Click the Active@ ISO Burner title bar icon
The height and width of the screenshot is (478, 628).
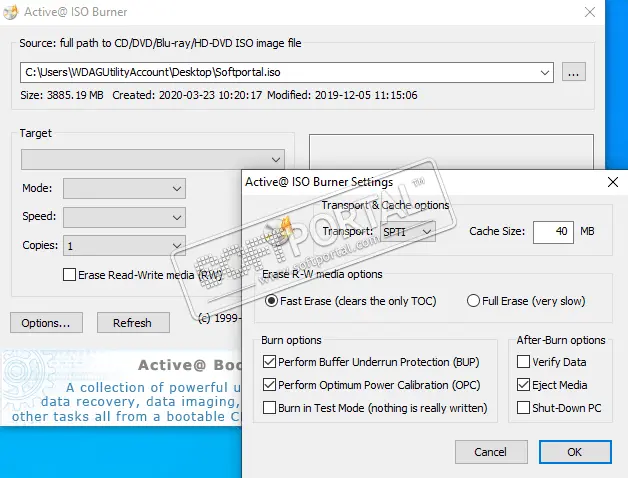[11, 12]
